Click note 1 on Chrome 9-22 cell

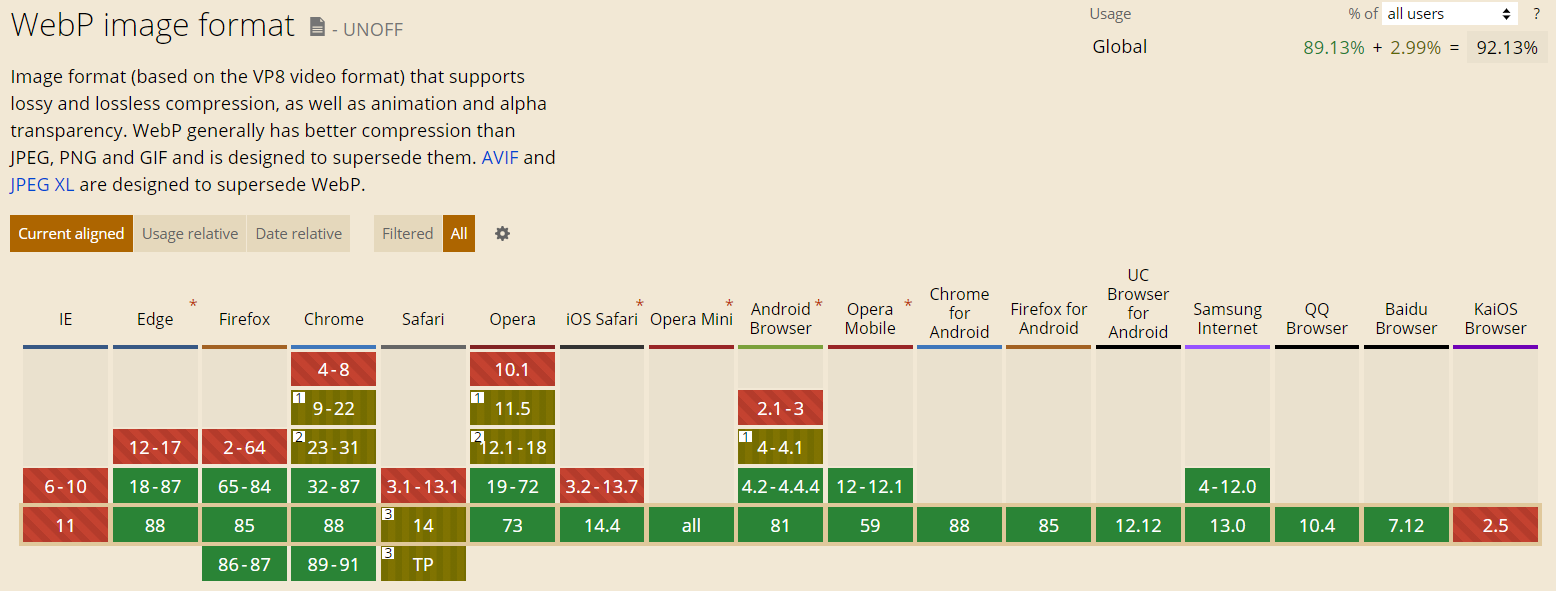click(298, 397)
